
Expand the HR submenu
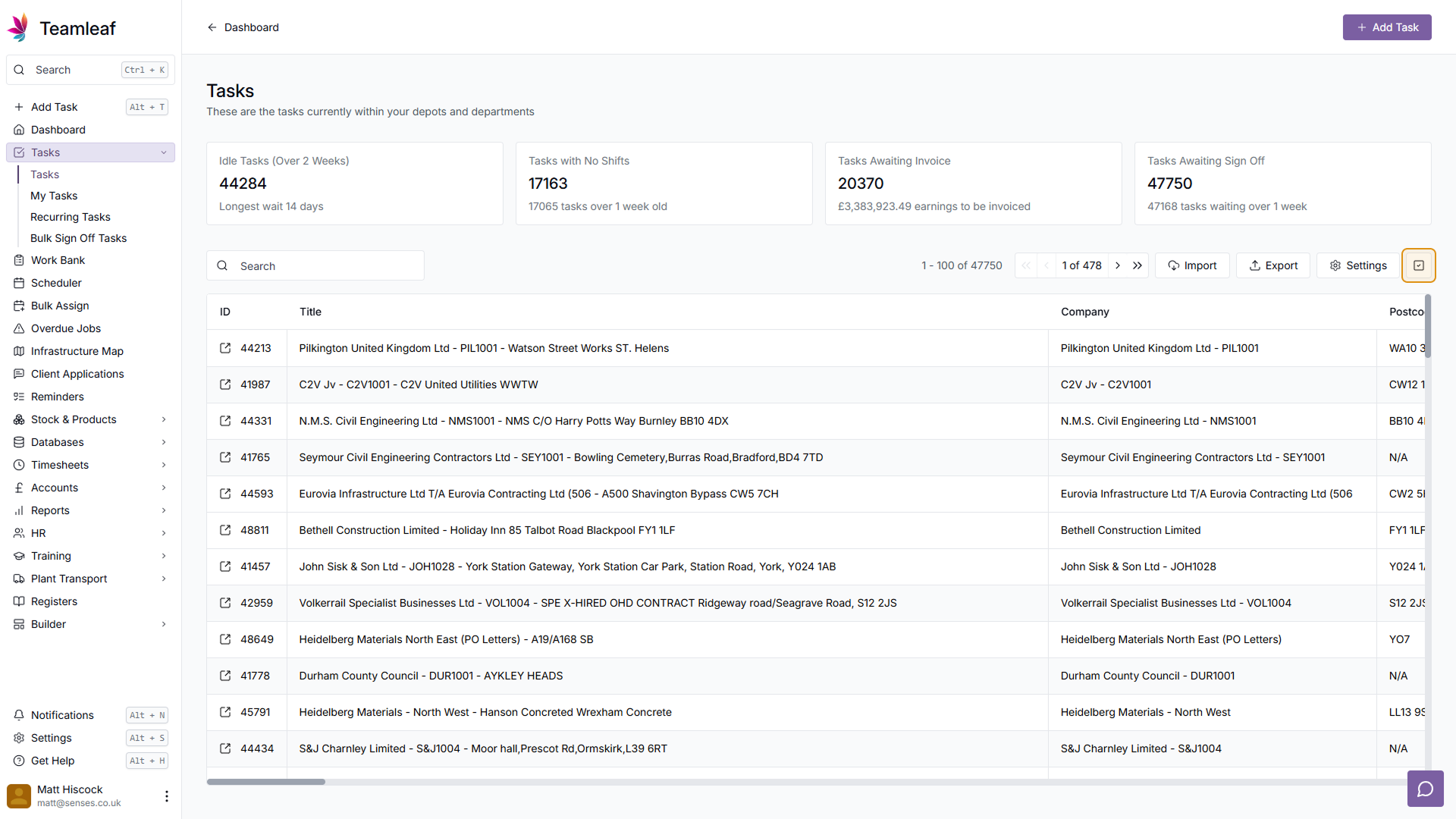pyautogui.click(x=164, y=533)
